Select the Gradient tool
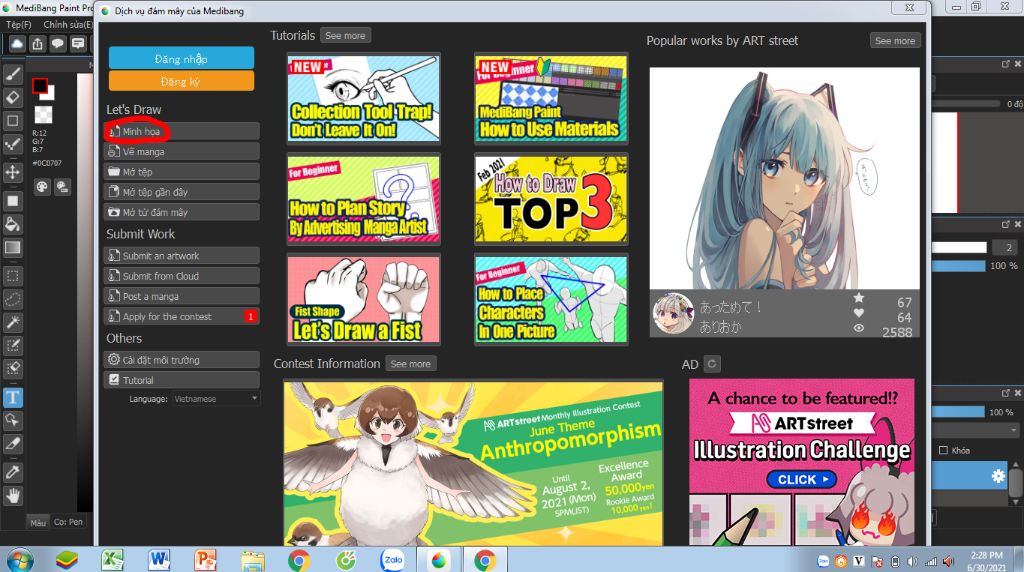This screenshot has height=572, width=1024. coord(12,247)
